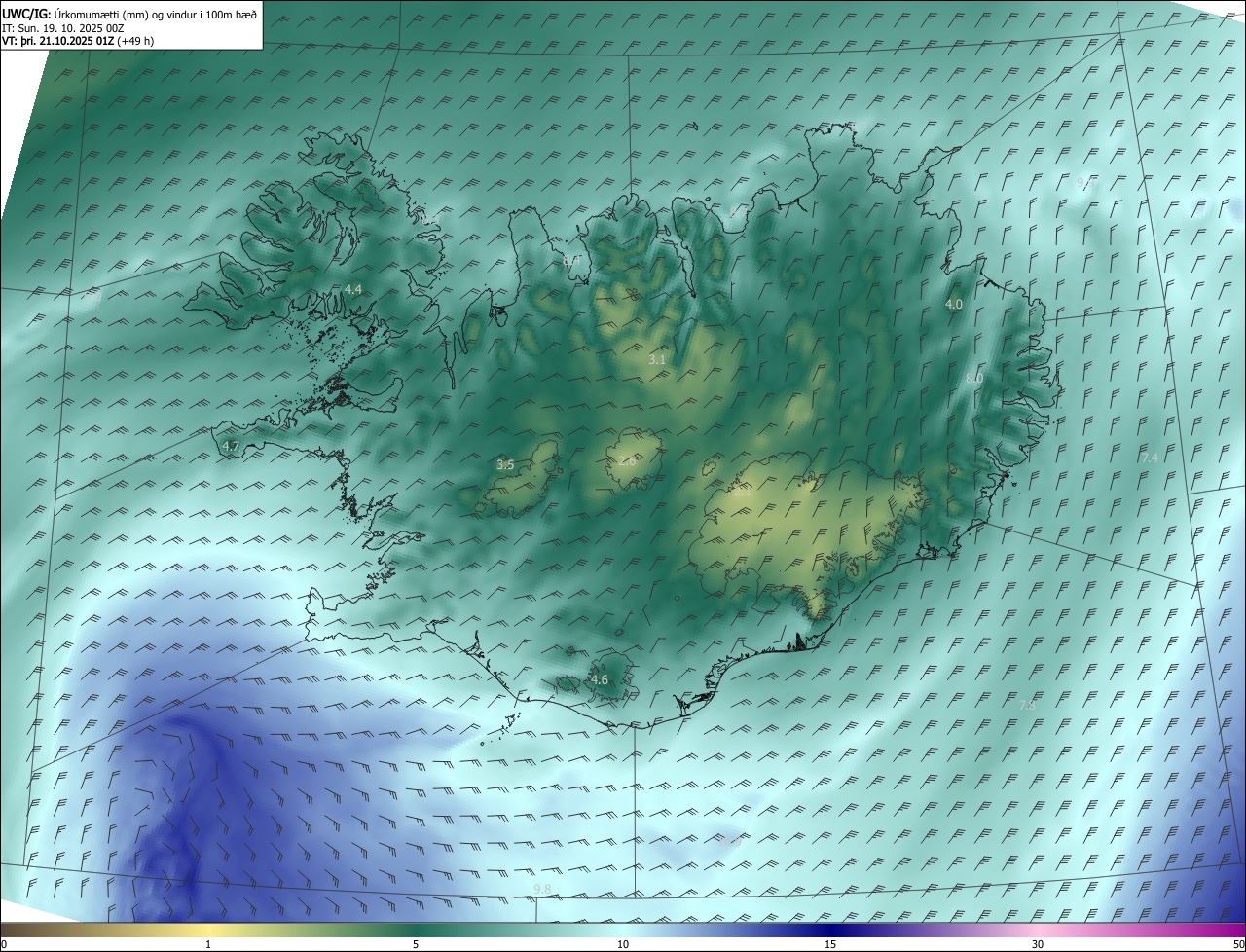Screen dimensions: 1246x952
Task: Click the colorbar tick label 10
Action: point(623,944)
